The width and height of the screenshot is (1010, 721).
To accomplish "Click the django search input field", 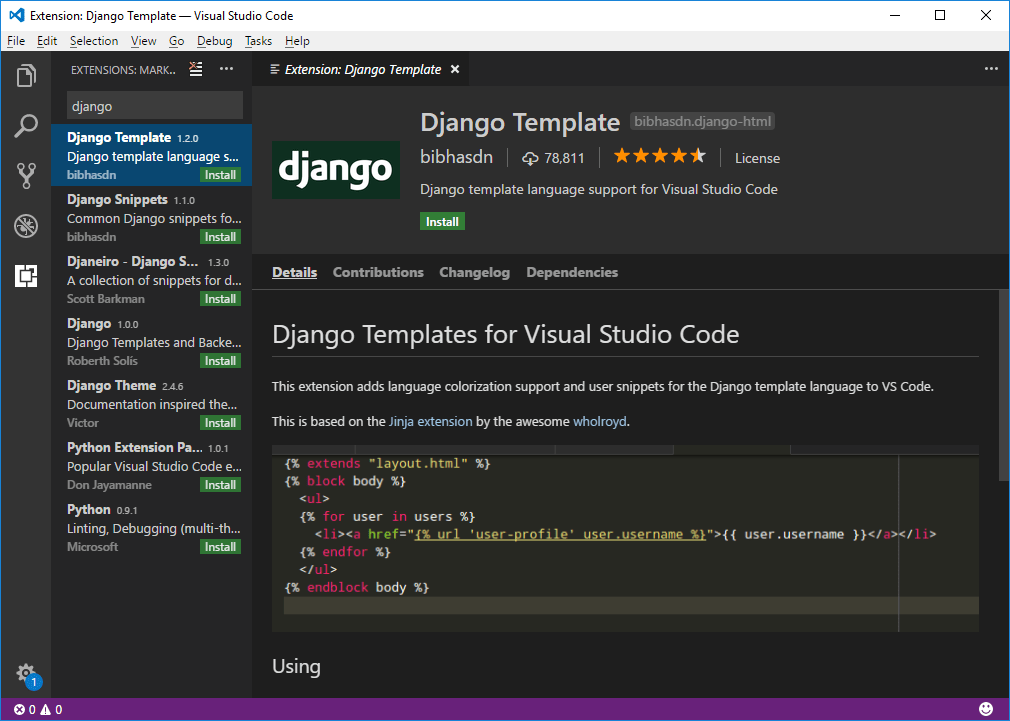I will pyautogui.click(x=155, y=106).
